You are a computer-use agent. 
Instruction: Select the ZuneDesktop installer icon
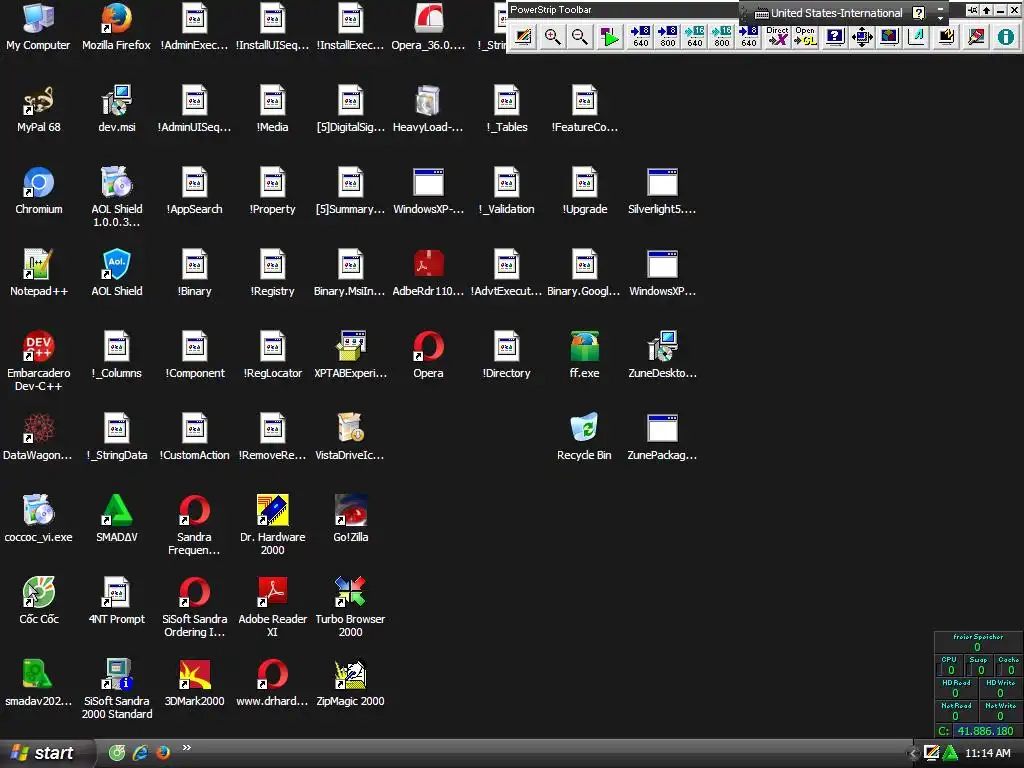click(662, 355)
